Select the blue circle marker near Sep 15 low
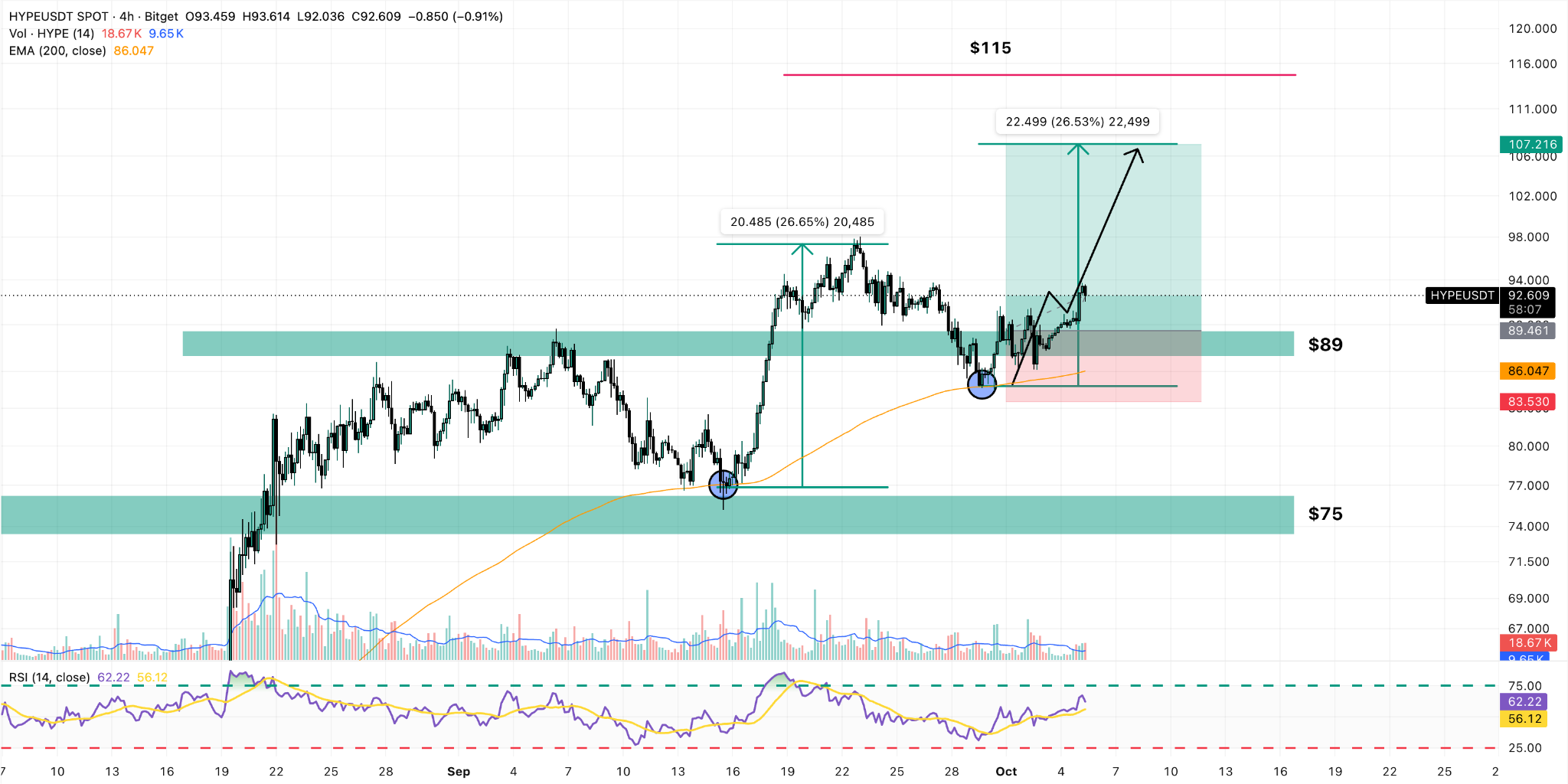Screen dimensions: 1568x784 pyautogui.click(x=724, y=485)
